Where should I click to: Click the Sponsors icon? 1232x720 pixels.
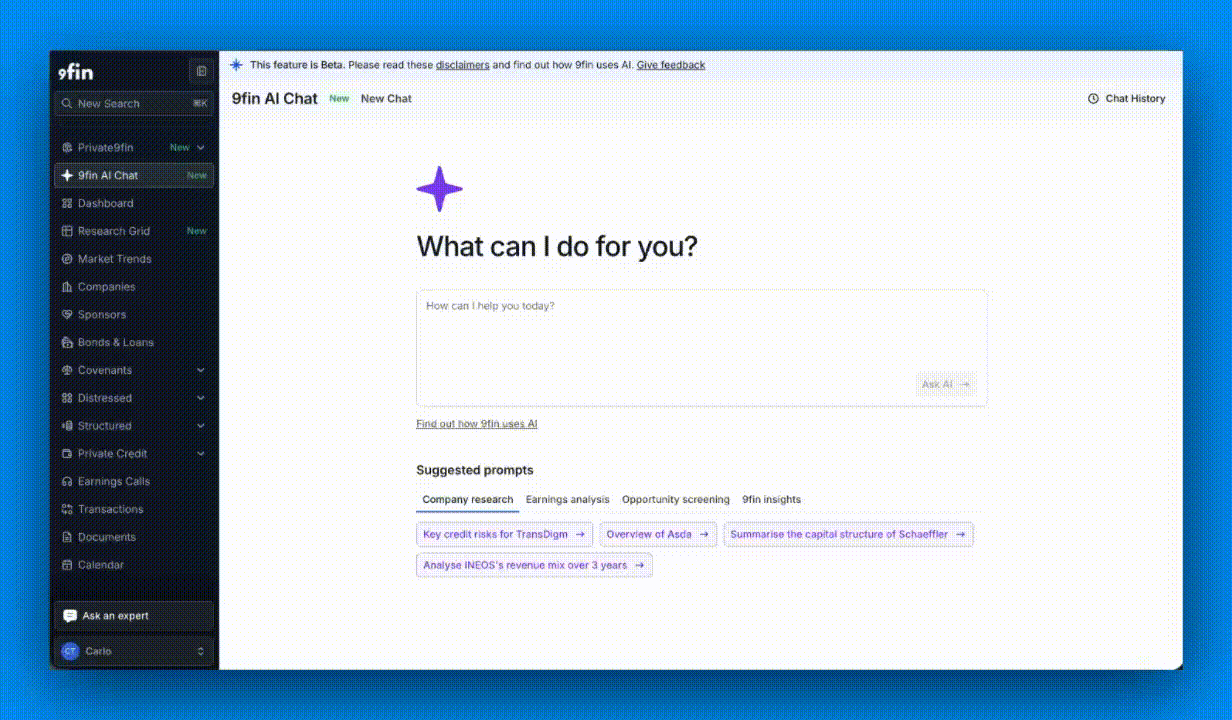(67, 315)
